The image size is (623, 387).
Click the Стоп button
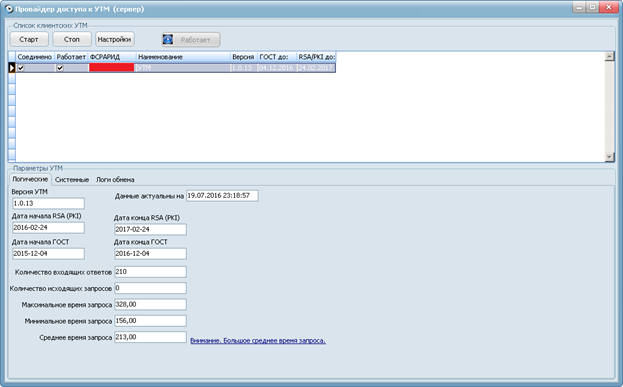click(x=72, y=39)
